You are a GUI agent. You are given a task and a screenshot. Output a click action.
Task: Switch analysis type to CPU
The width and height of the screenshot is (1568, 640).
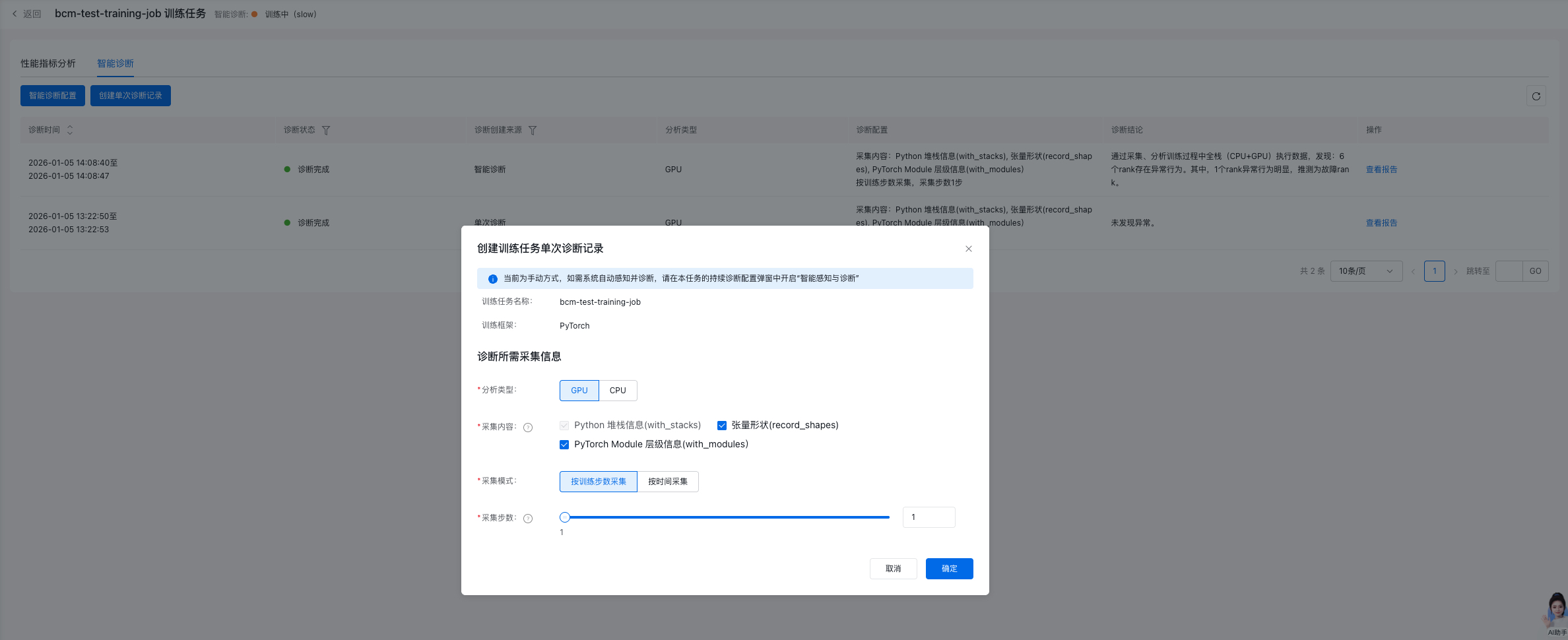click(x=618, y=390)
